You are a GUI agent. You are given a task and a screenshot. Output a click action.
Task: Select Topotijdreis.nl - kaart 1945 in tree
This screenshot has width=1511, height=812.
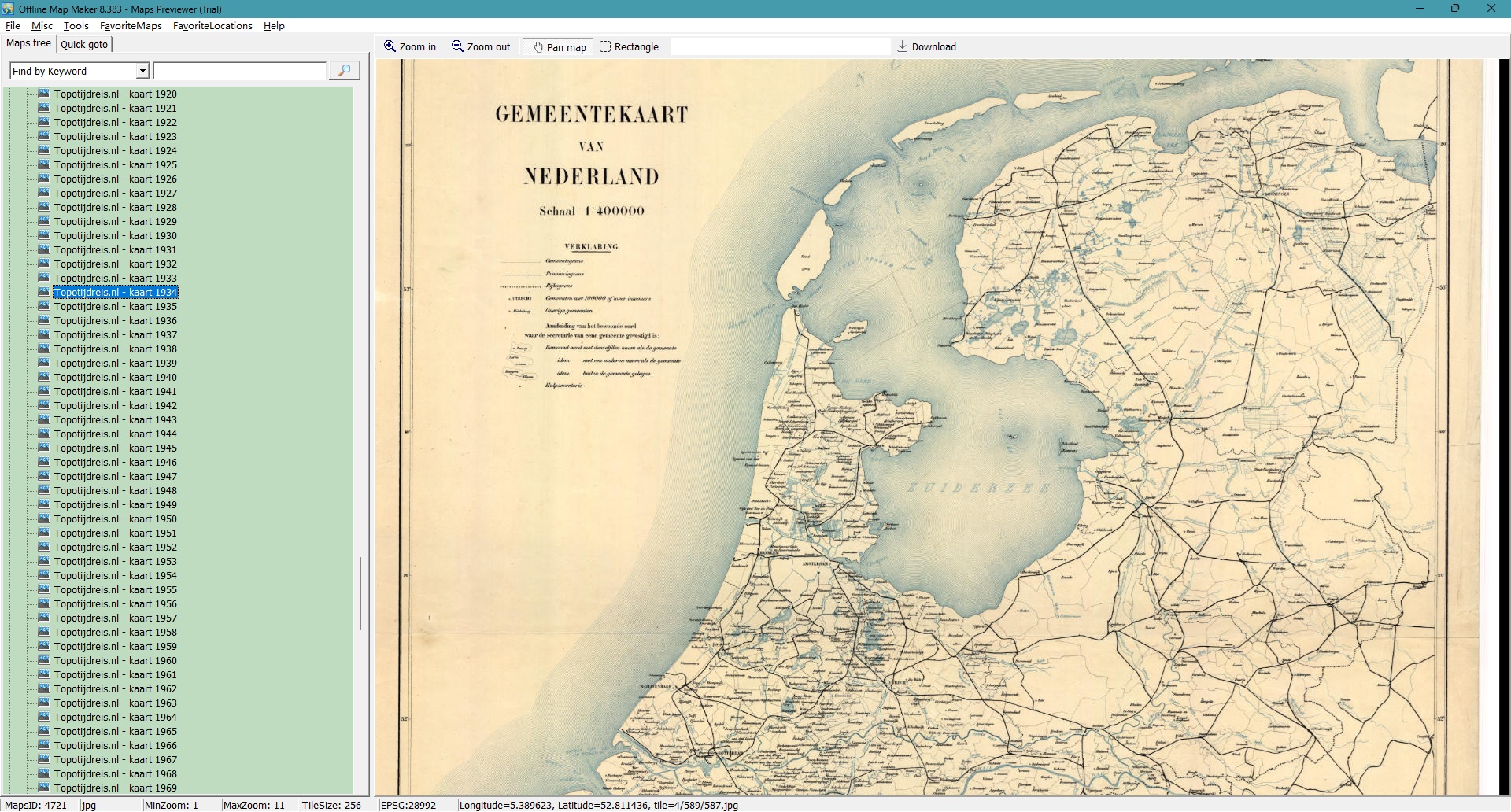click(115, 448)
